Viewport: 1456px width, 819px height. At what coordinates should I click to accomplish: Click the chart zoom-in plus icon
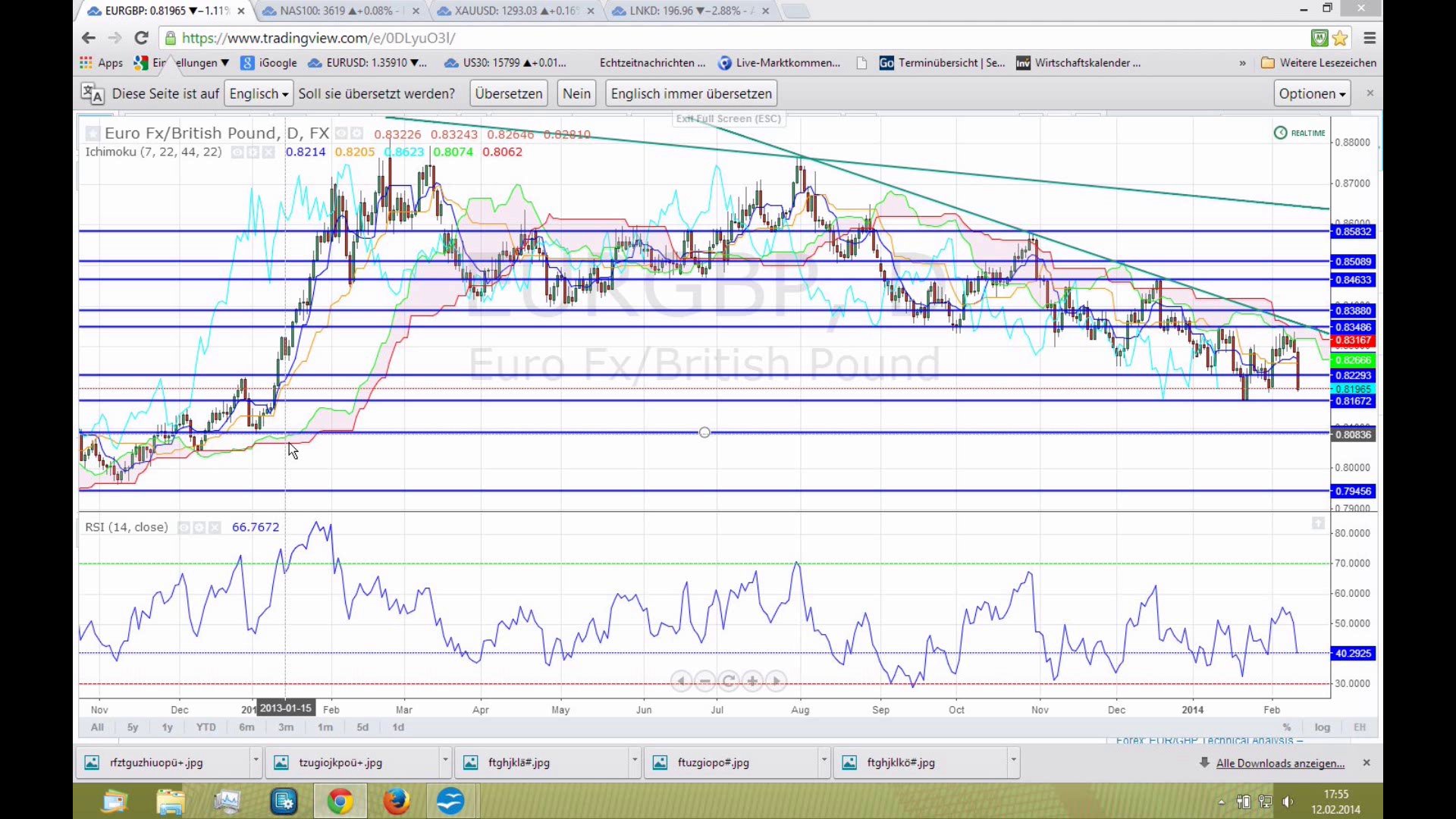pos(752,681)
